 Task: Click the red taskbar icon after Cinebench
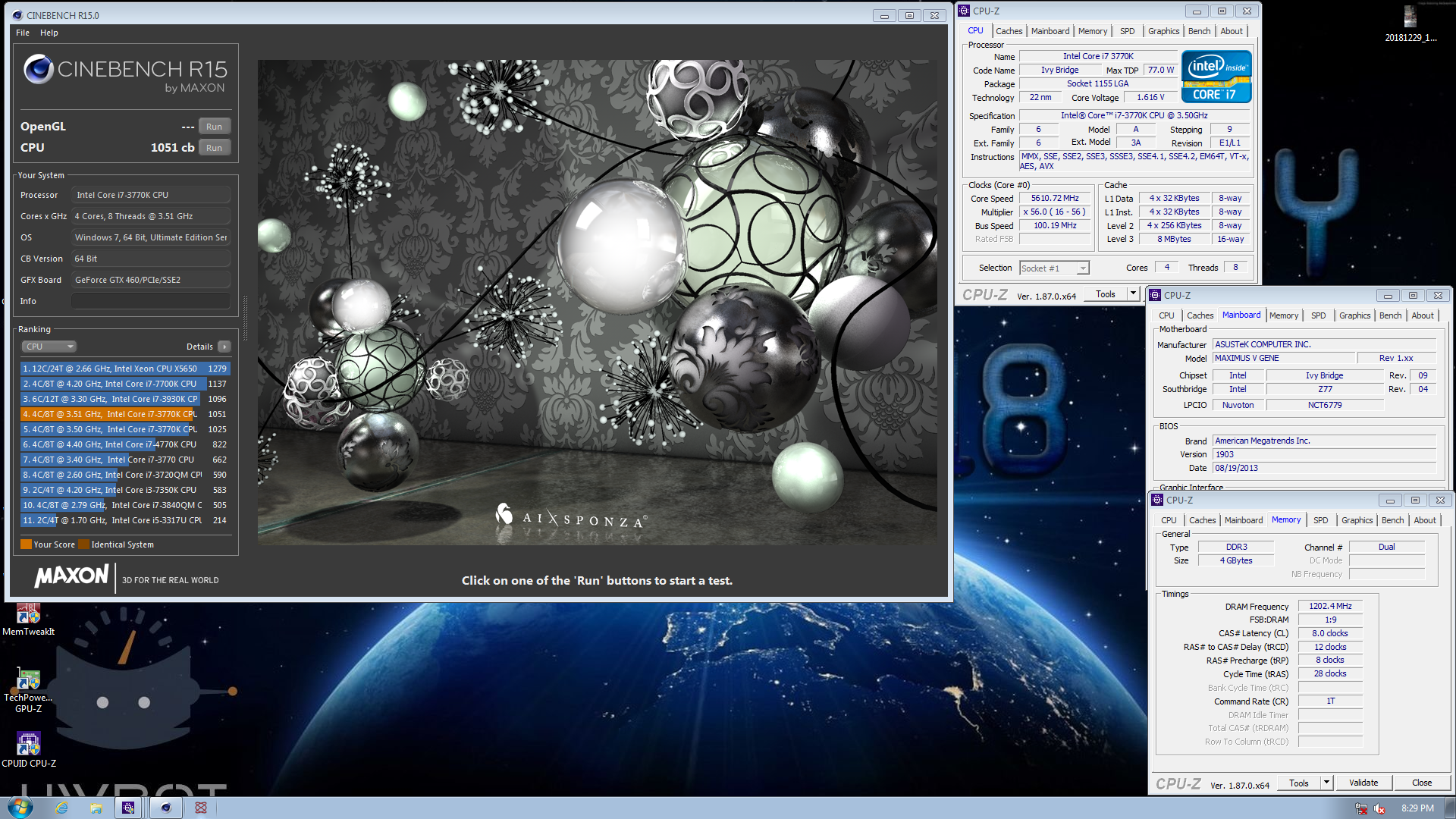pyautogui.click(x=201, y=808)
